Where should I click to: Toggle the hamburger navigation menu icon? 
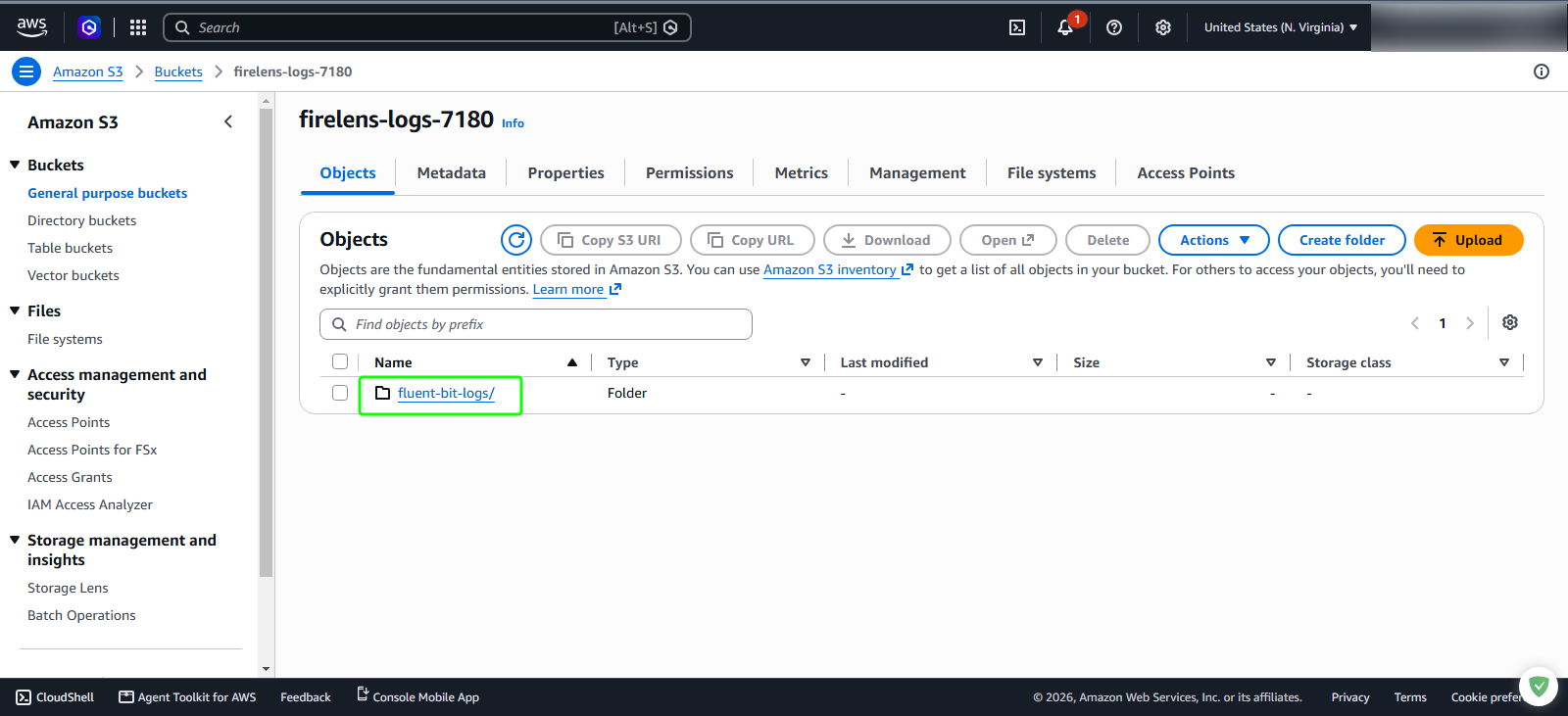coord(26,72)
